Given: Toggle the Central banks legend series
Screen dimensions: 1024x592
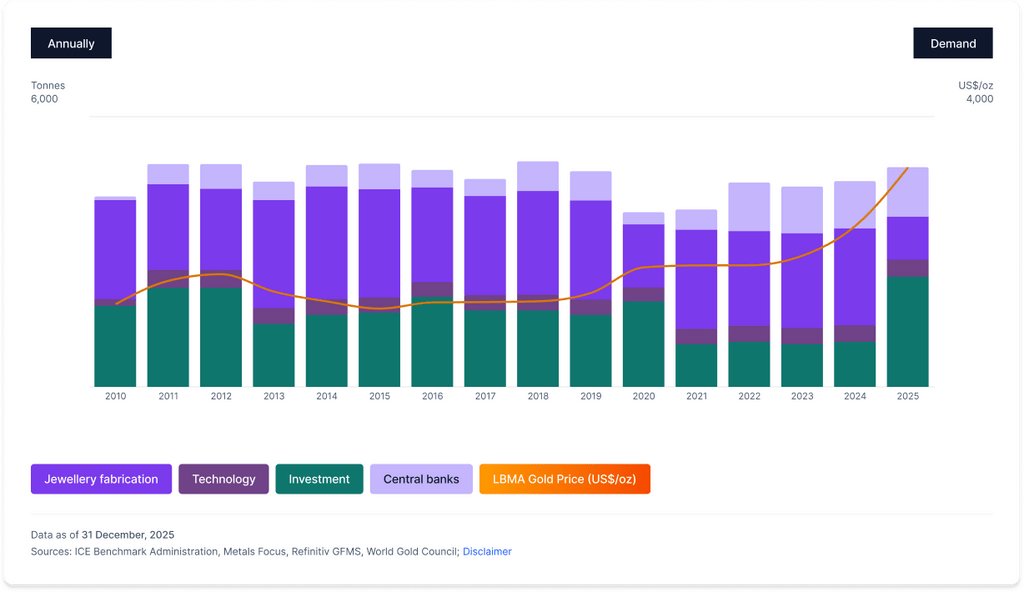Looking at the screenshot, I should (x=421, y=479).
